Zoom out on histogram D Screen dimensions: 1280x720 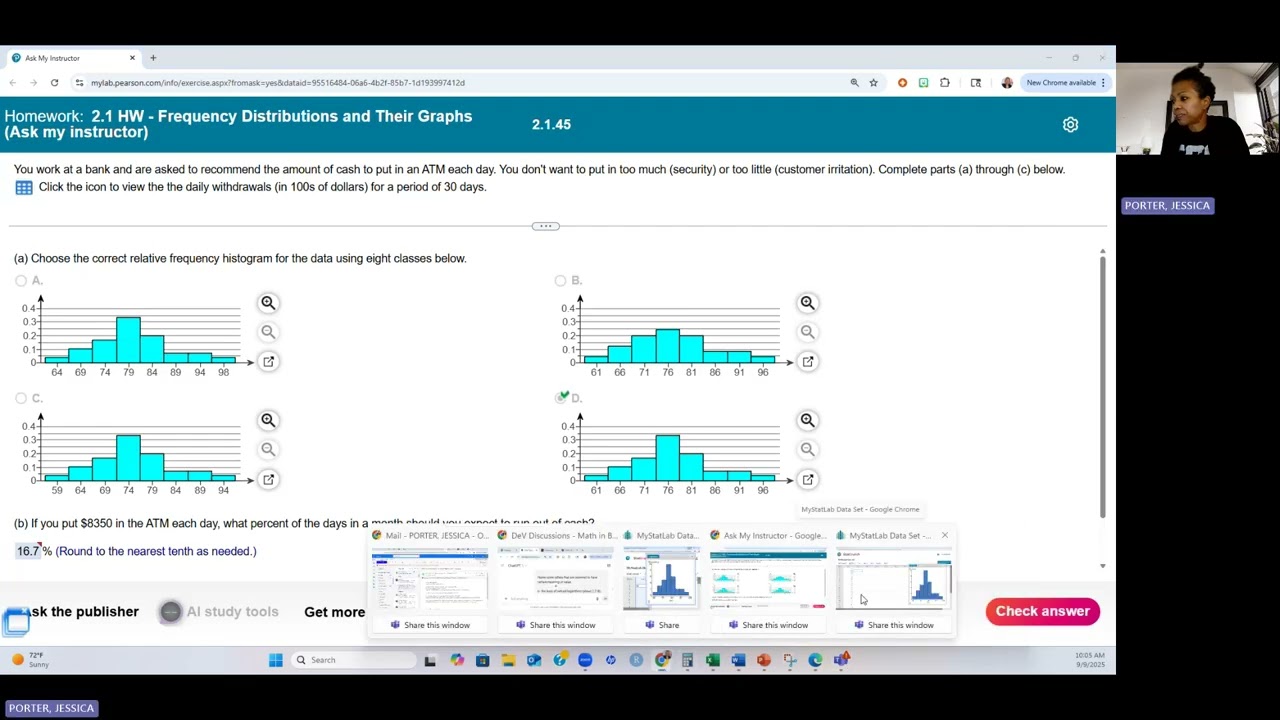pyautogui.click(x=807, y=450)
